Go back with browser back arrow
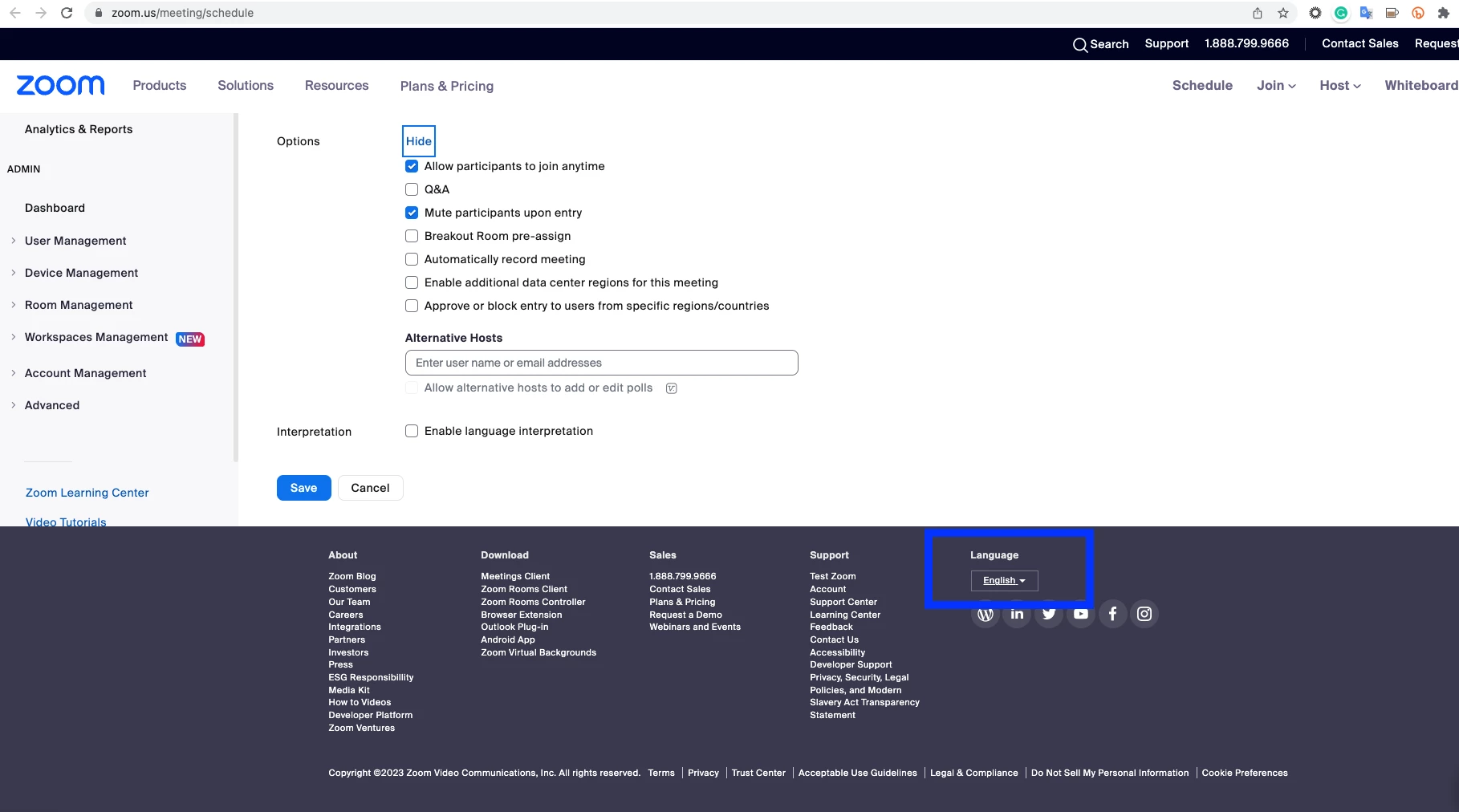Viewport: 1459px width, 812px height. click(15, 13)
